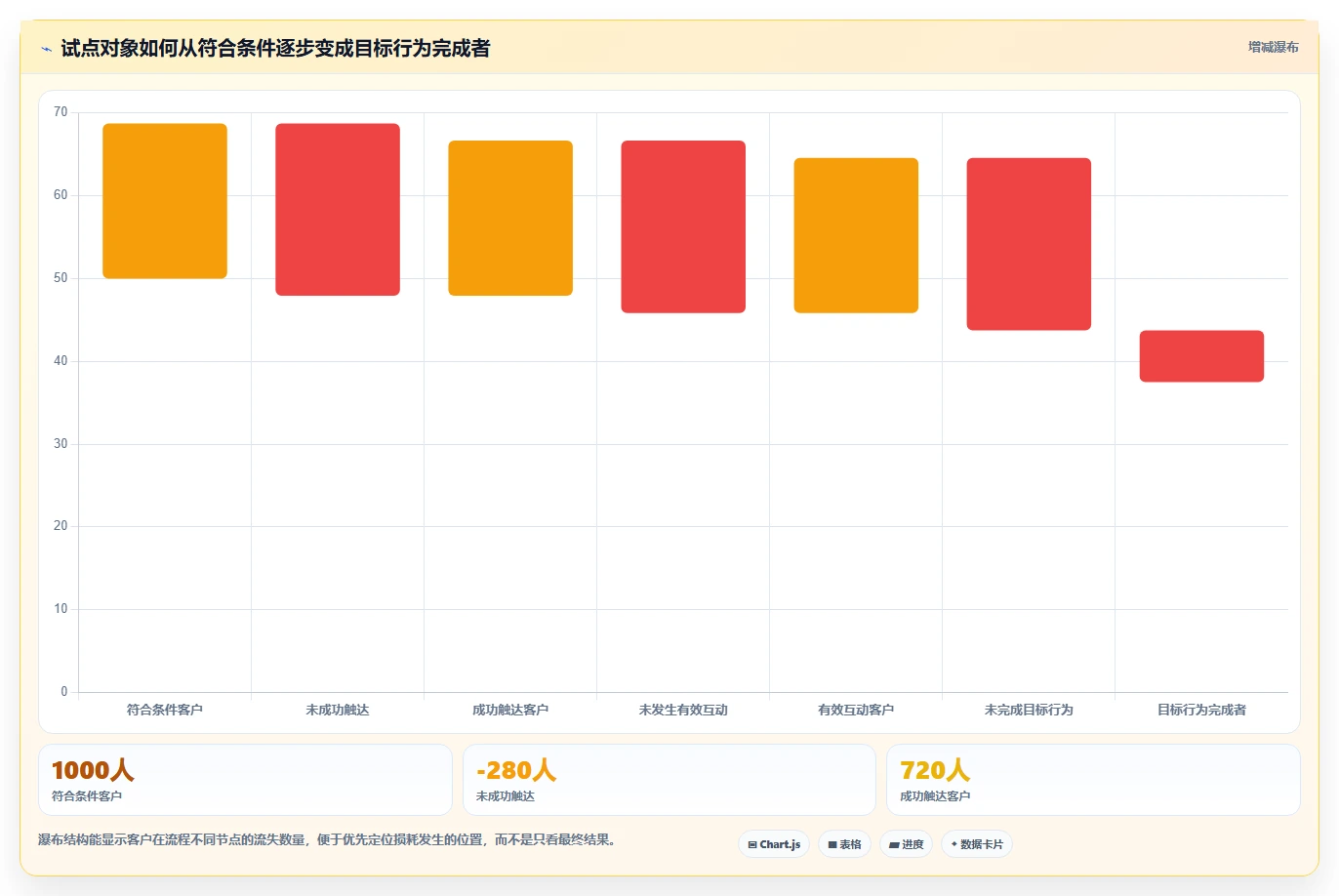The height and width of the screenshot is (896, 1339).
Task: Click the -280人 data card
Action: 669,780
